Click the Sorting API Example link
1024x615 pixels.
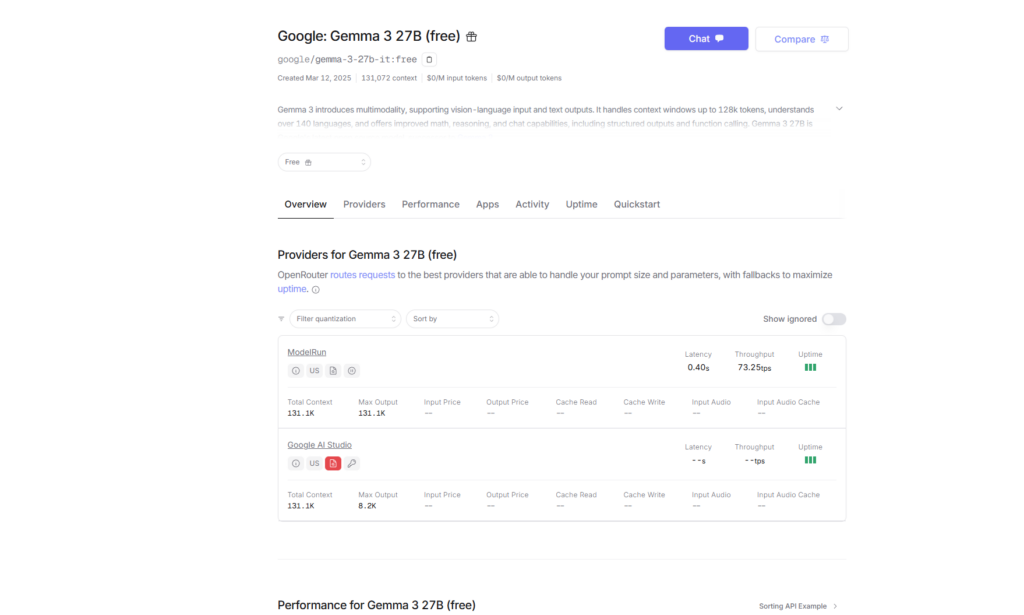pyautogui.click(x=792, y=606)
